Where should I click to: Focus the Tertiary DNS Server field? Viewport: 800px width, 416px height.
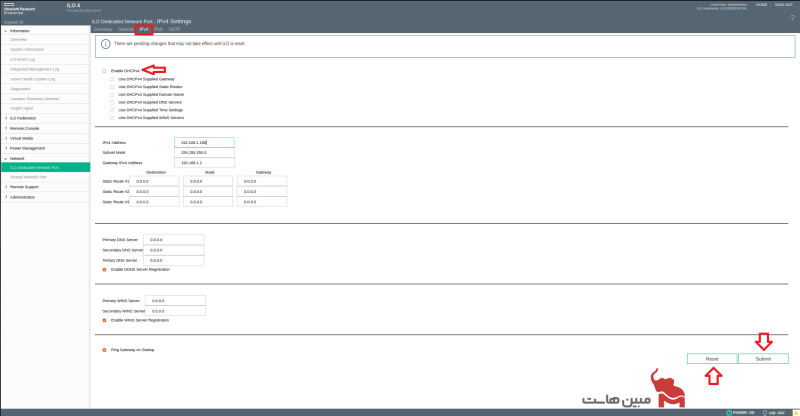pyautogui.click(x=173, y=260)
